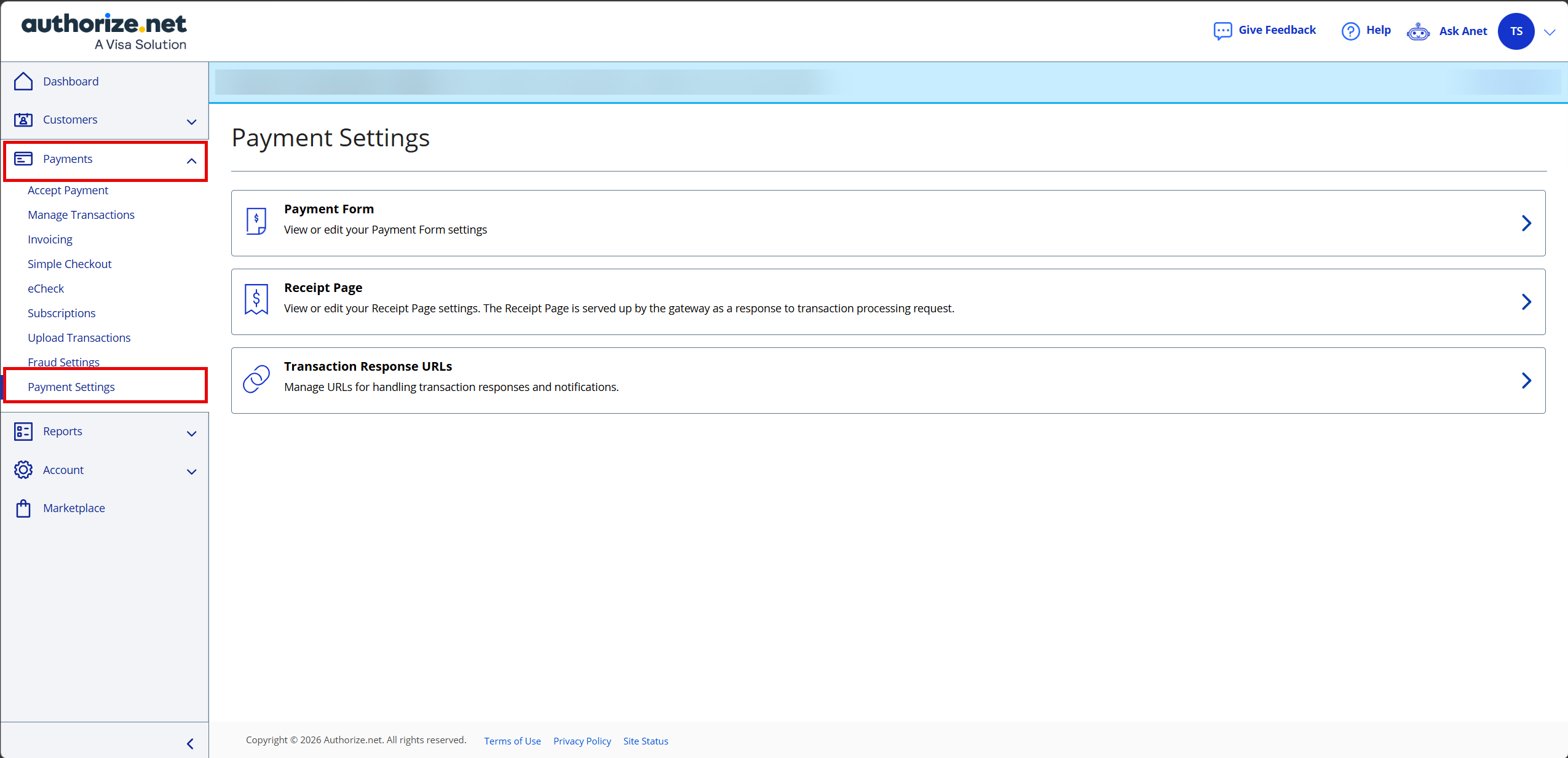Open Receipt Page via its right chevron
Screen dimensions: 1568x758
point(1526,302)
